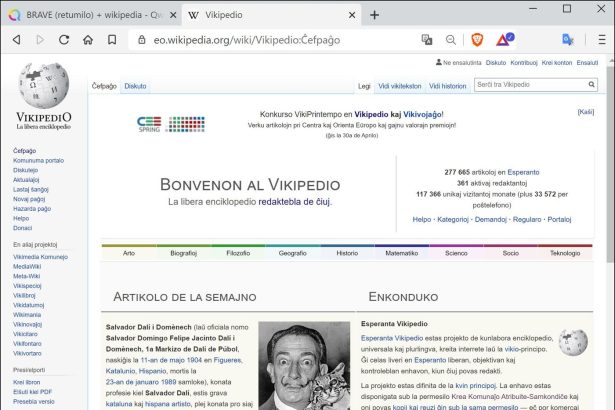Viewport: 615px width, 410px height.
Task: Open the kvin principoj link in Enkonduko
Action: point(475,386)
